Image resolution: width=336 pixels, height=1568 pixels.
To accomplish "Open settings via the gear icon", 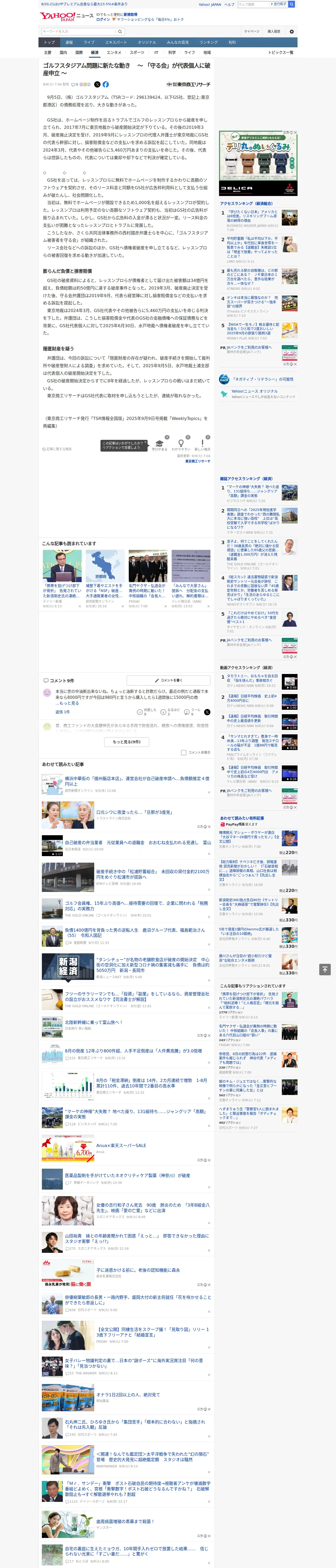I will click(x=291, y=32).
